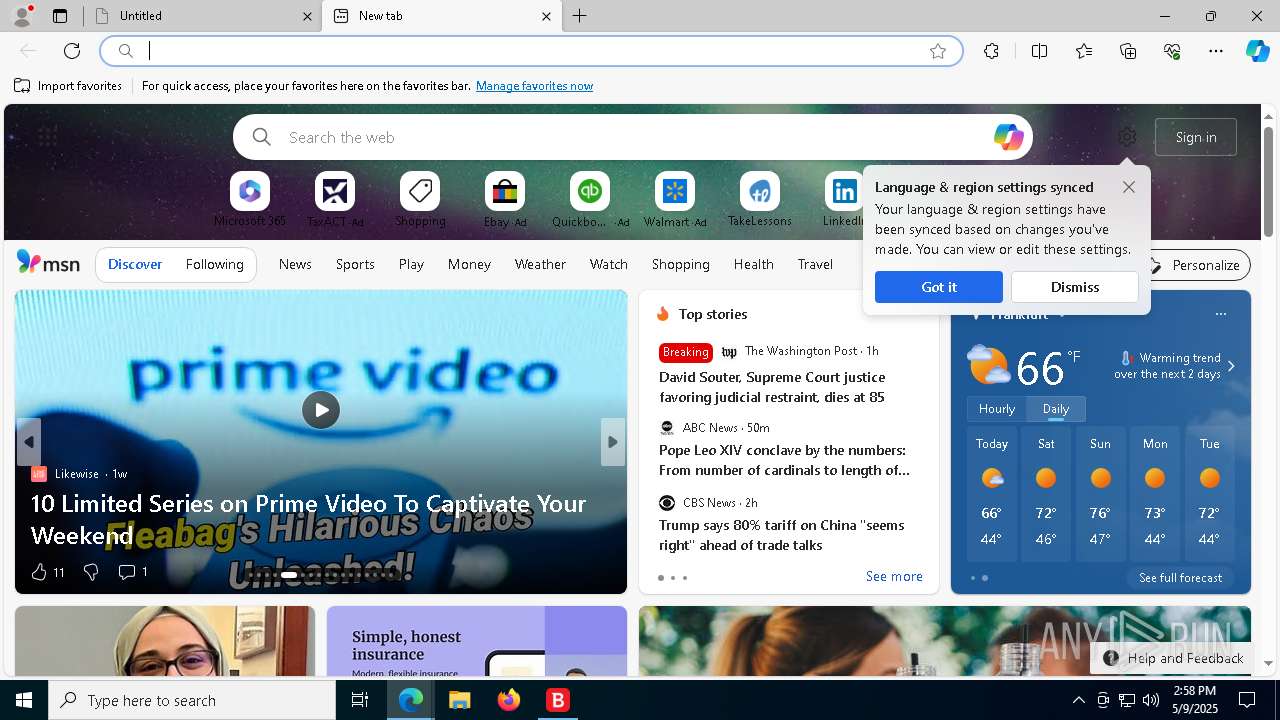Viewport: 1280px width, 720px height.
Task: Like the Prime Video article
Action: coord(39,572)
